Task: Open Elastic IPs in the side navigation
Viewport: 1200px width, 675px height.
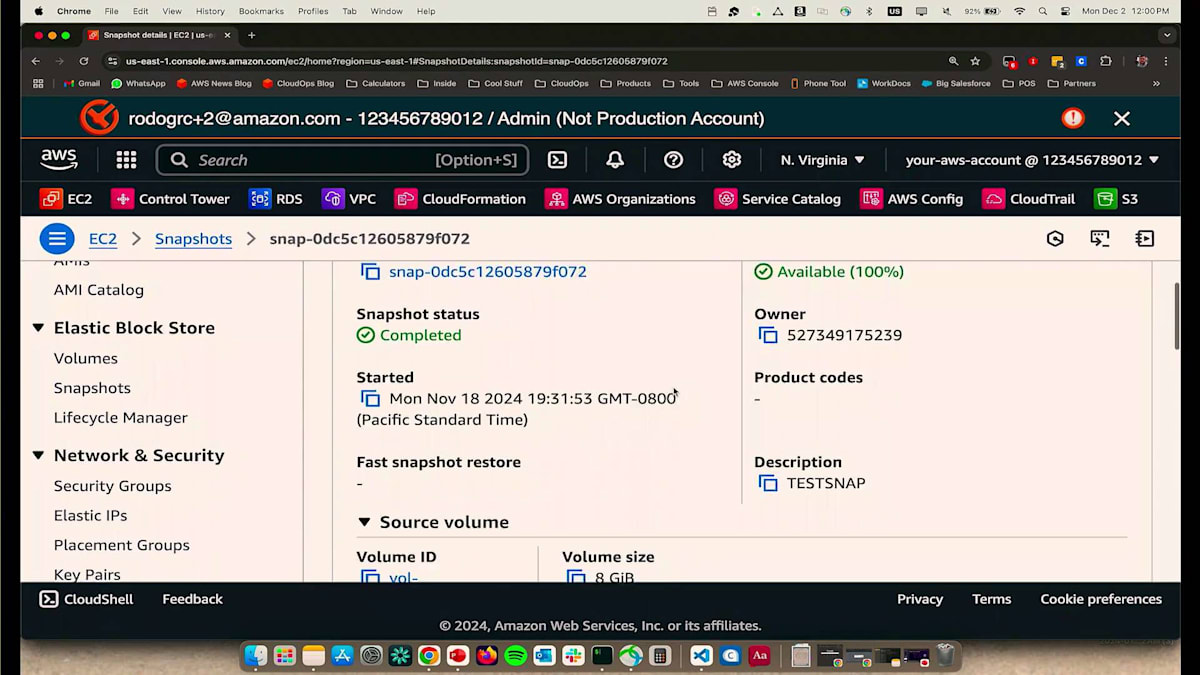Action: tap(91, 516)
